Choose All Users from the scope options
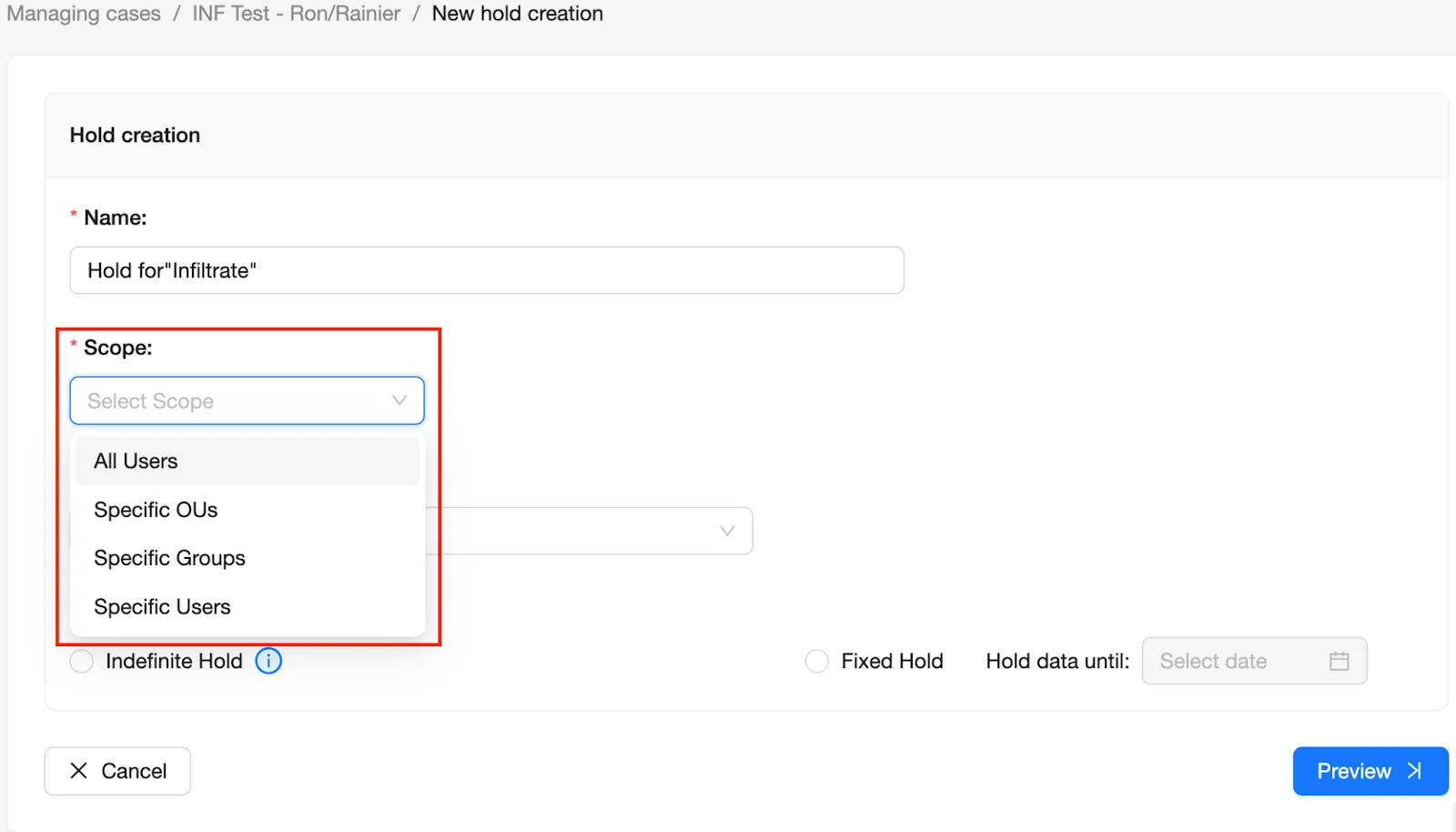This screenshot has height=832, width=1456. pyautogui.click(x=135, y=461)
